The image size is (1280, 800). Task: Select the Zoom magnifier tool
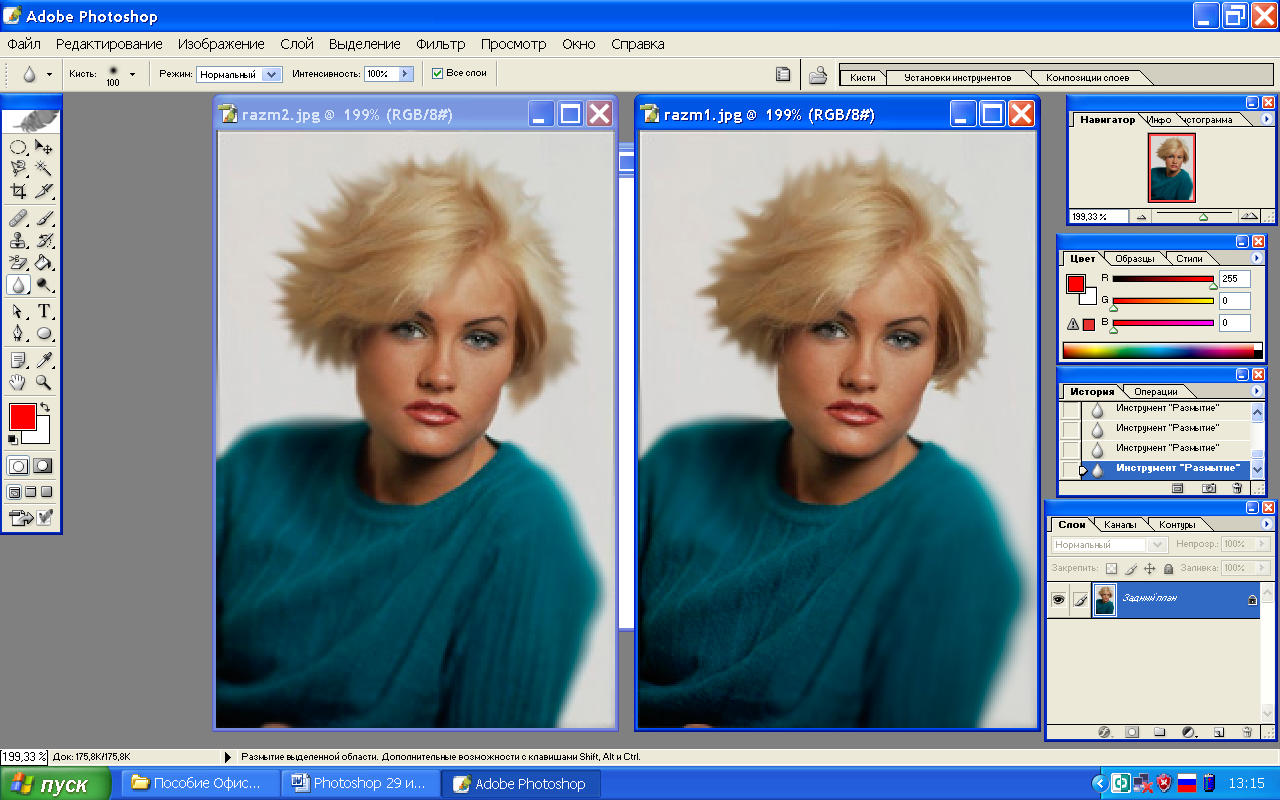point(44,382)
